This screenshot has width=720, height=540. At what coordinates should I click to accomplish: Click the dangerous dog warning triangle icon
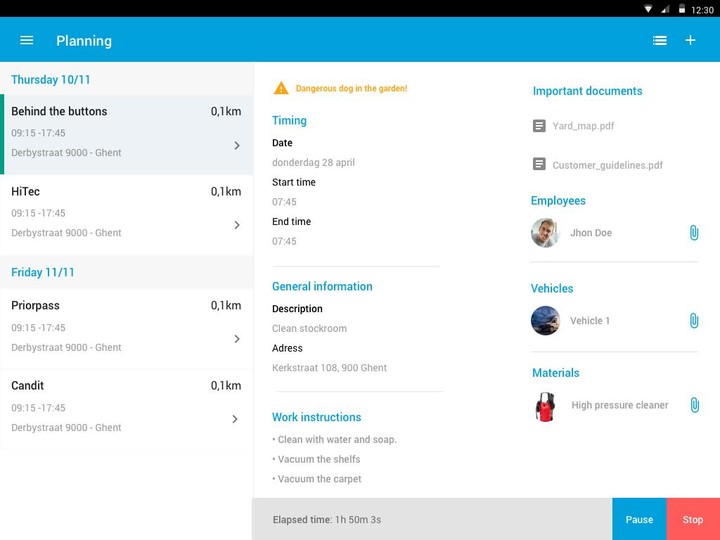pyautogui.click(x=281, y=88)
